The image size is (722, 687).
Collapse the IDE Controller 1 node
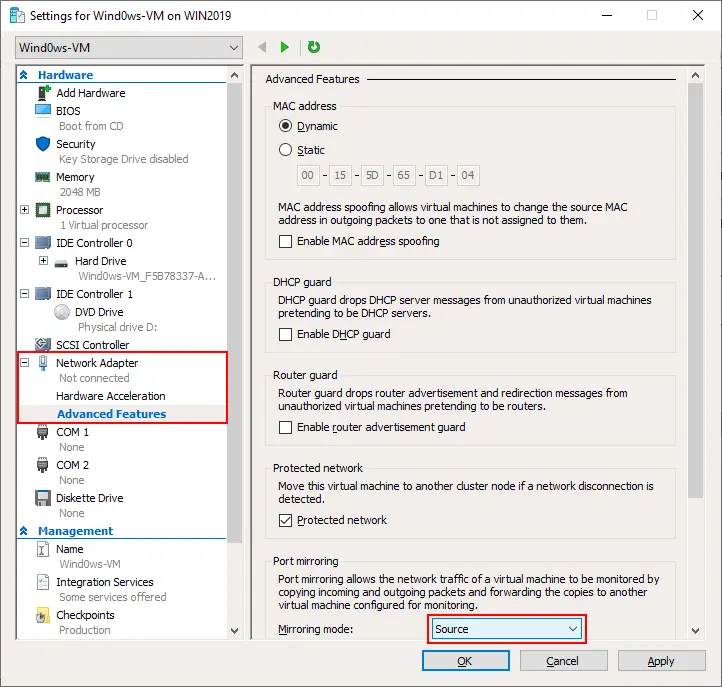coord(25,294)
